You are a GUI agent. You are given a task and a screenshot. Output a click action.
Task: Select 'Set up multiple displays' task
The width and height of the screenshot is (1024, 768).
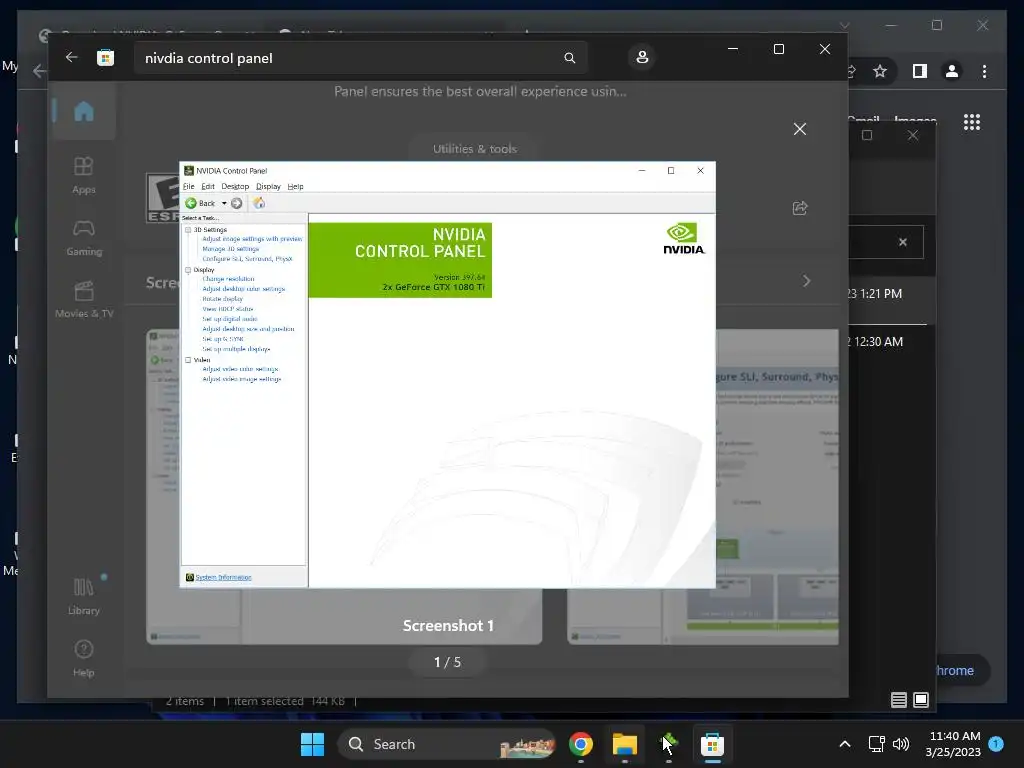click(236, 349)
